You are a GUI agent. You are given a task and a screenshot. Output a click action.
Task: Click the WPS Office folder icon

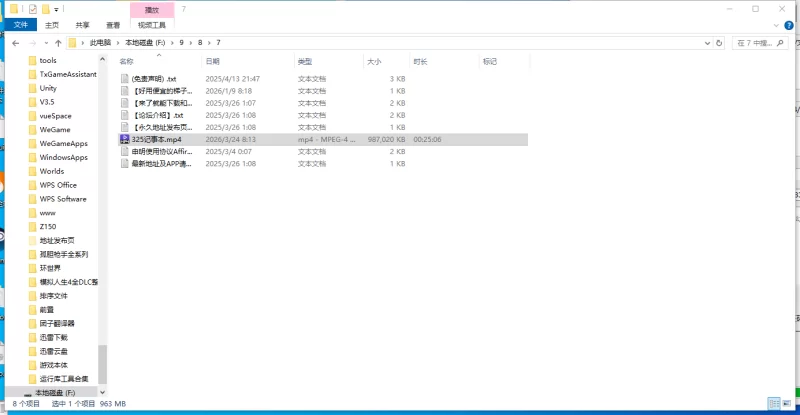pos(33,185)
